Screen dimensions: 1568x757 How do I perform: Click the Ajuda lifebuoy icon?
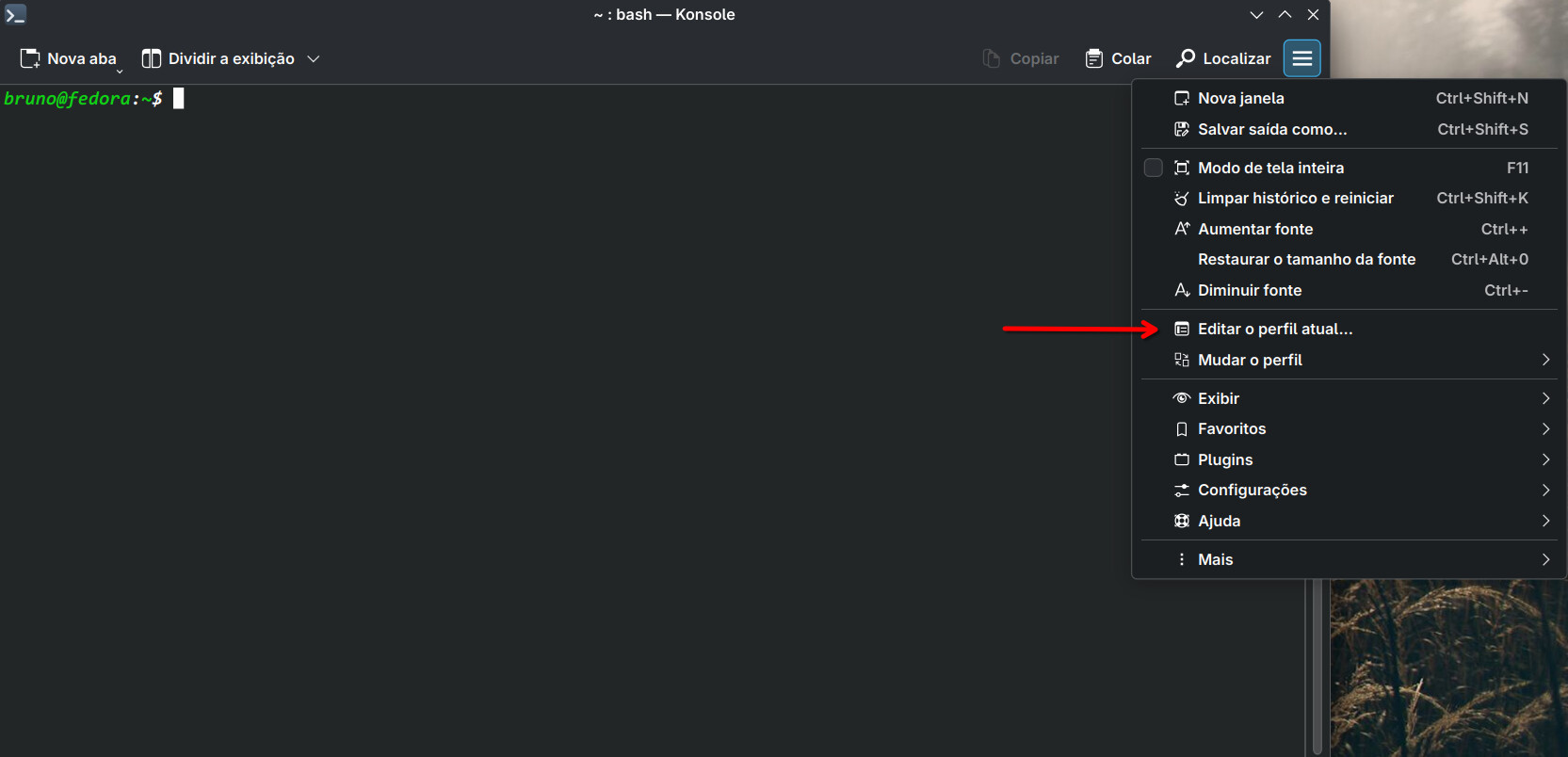[x=1182, y=521]
